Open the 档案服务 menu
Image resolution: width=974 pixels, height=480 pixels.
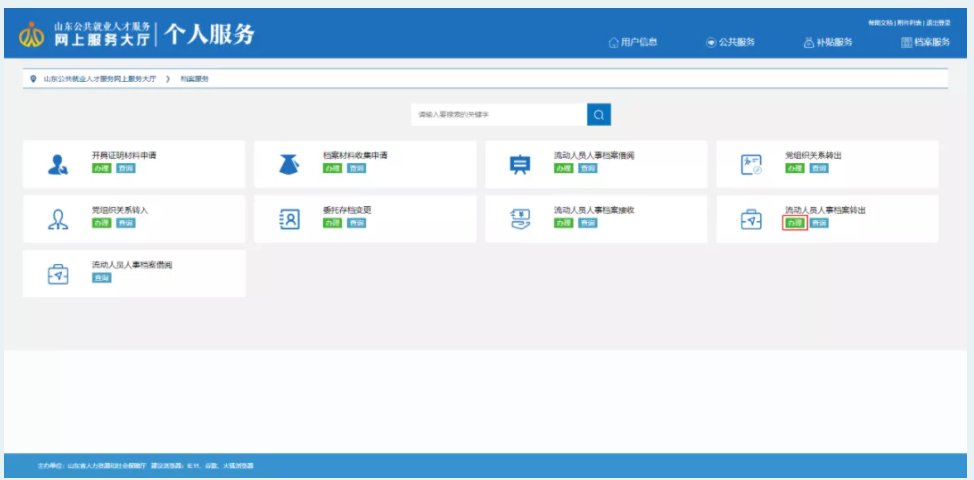click(923, 42)
